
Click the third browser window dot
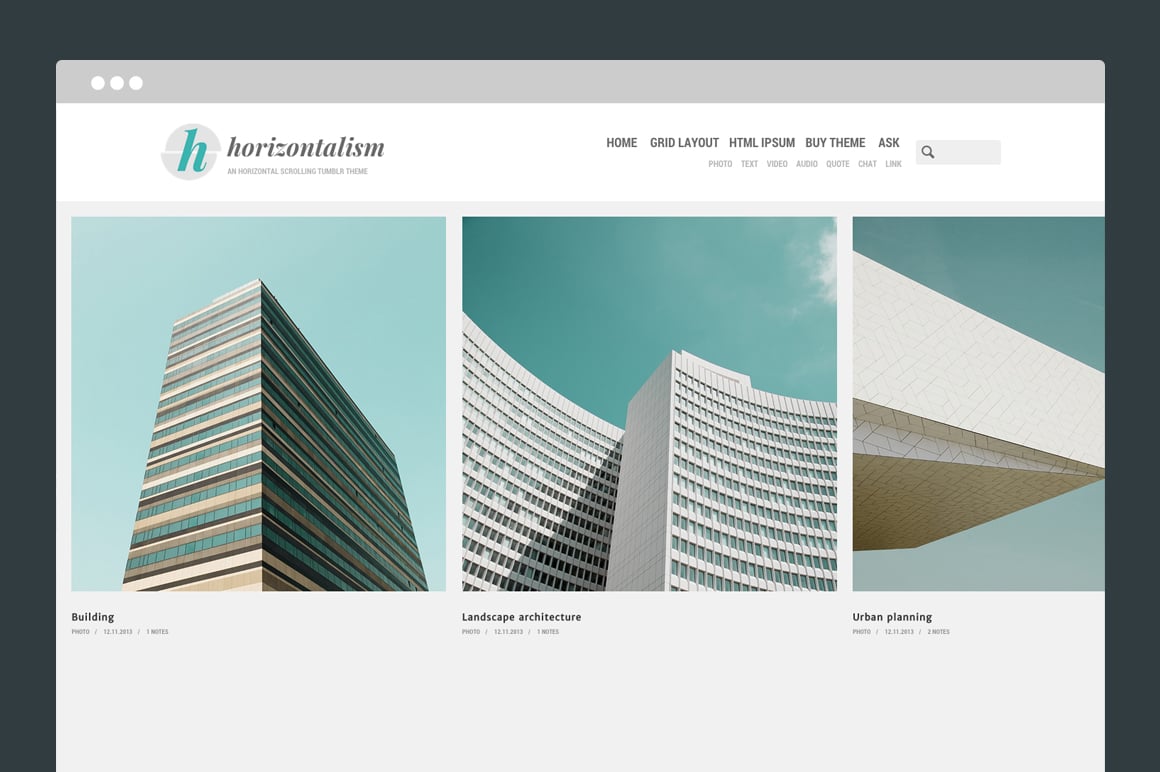[x=136, y=83]
